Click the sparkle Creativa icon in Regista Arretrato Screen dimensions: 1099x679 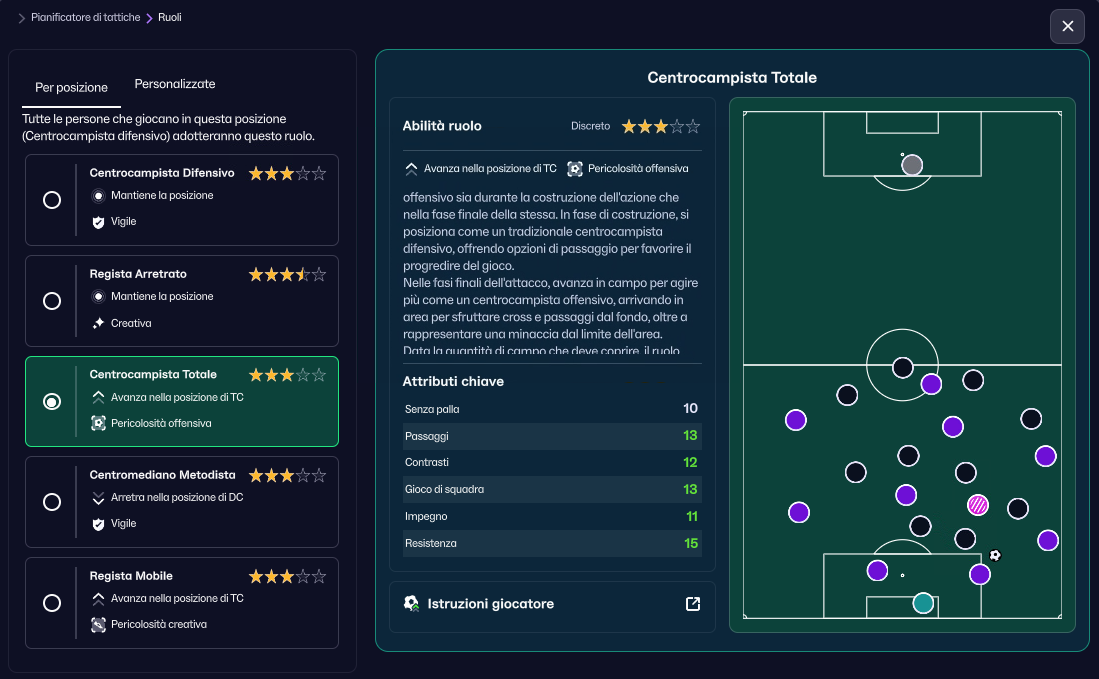click(98, 323)
